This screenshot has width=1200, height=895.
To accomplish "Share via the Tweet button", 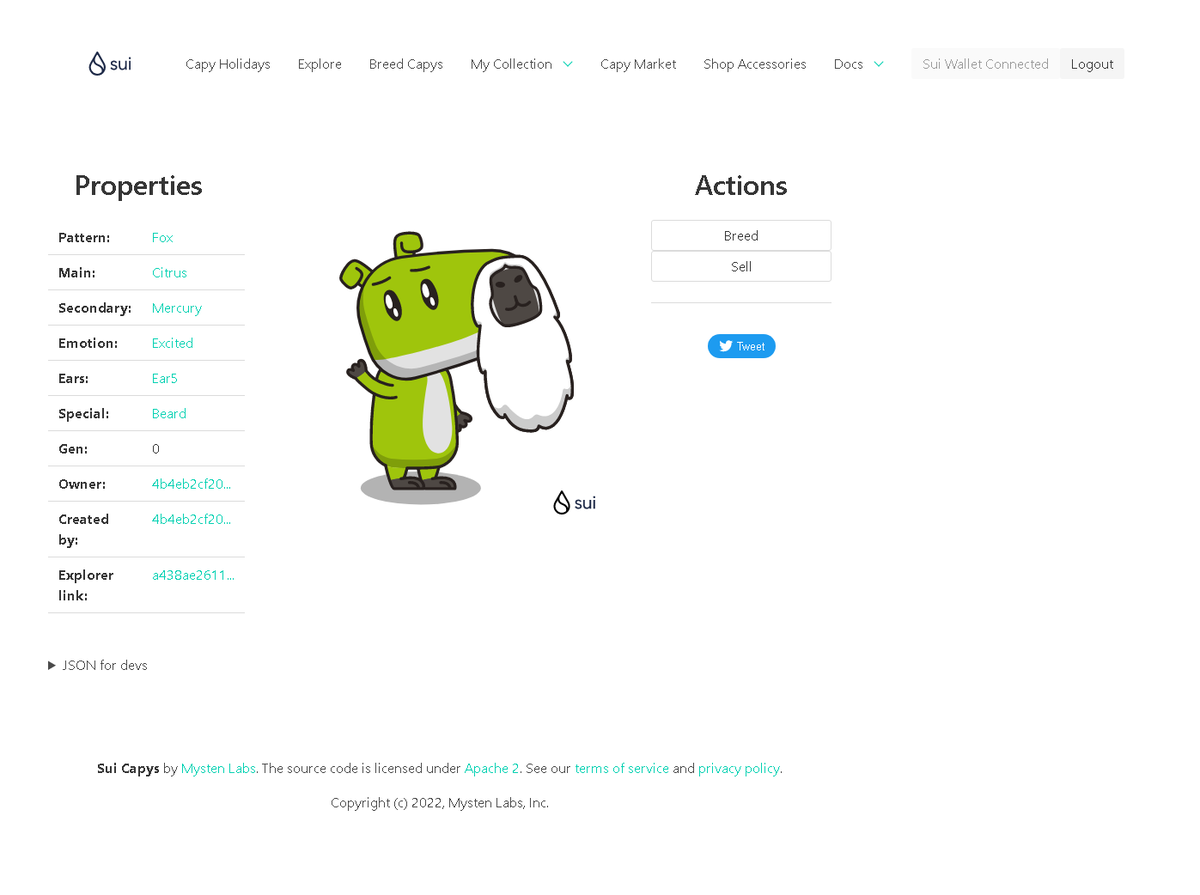I will [742, 346].
